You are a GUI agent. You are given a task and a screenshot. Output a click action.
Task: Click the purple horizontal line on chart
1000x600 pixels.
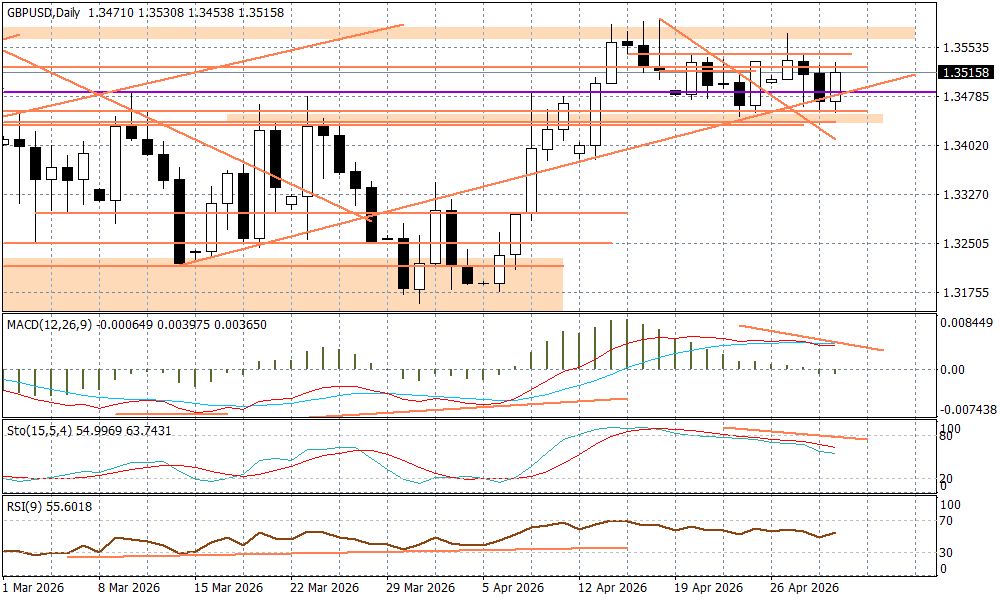pos(300,92)
